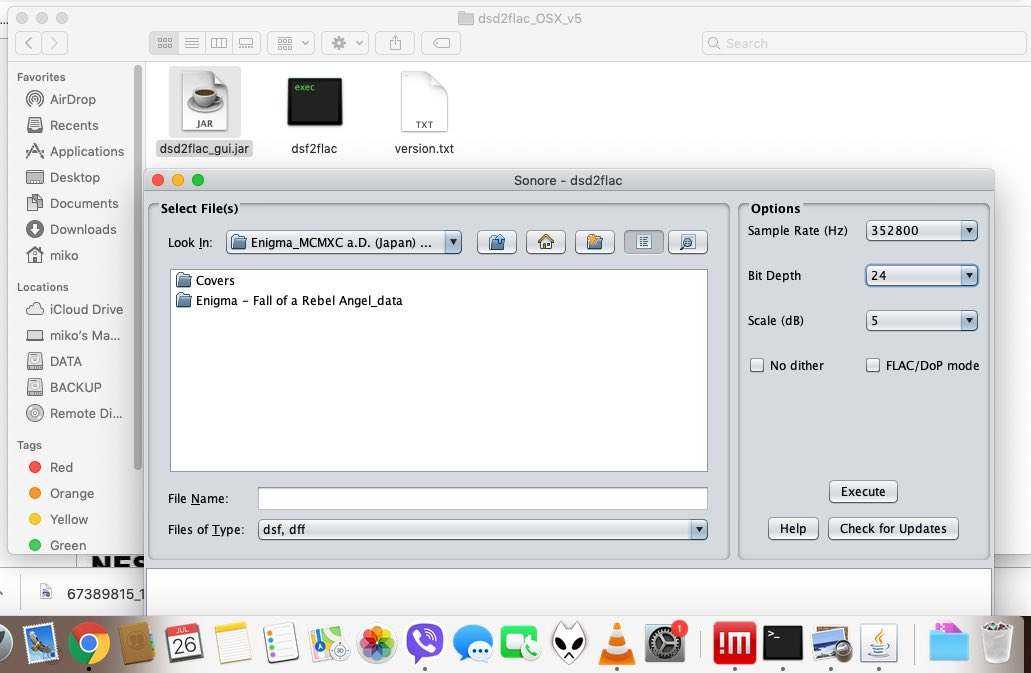Open Recents in the Finder sidebar
The height and width of the screenshot is (673, 1031).
pos(62,126)
